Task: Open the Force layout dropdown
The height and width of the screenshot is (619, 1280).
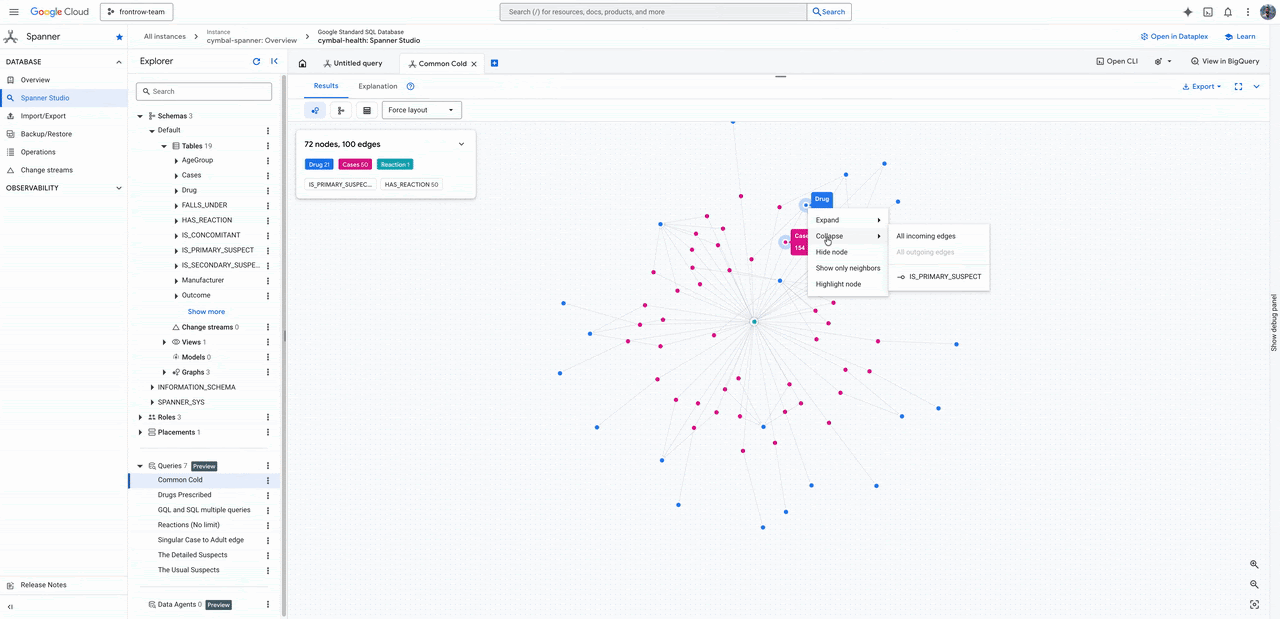Action: (x=421, y=110)
